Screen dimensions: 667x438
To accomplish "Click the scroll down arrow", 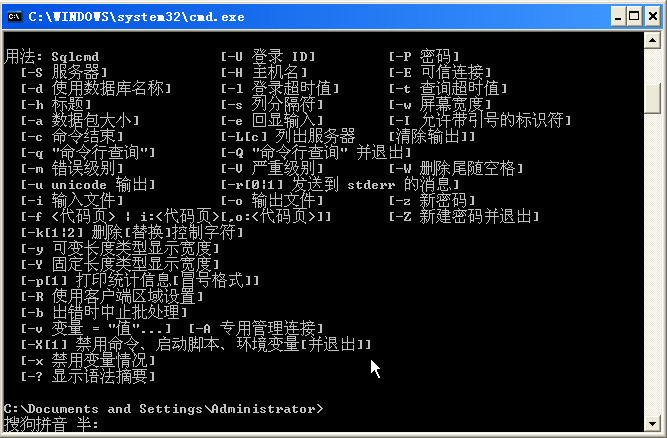I will pyautogui.click(x=652, y=423).
